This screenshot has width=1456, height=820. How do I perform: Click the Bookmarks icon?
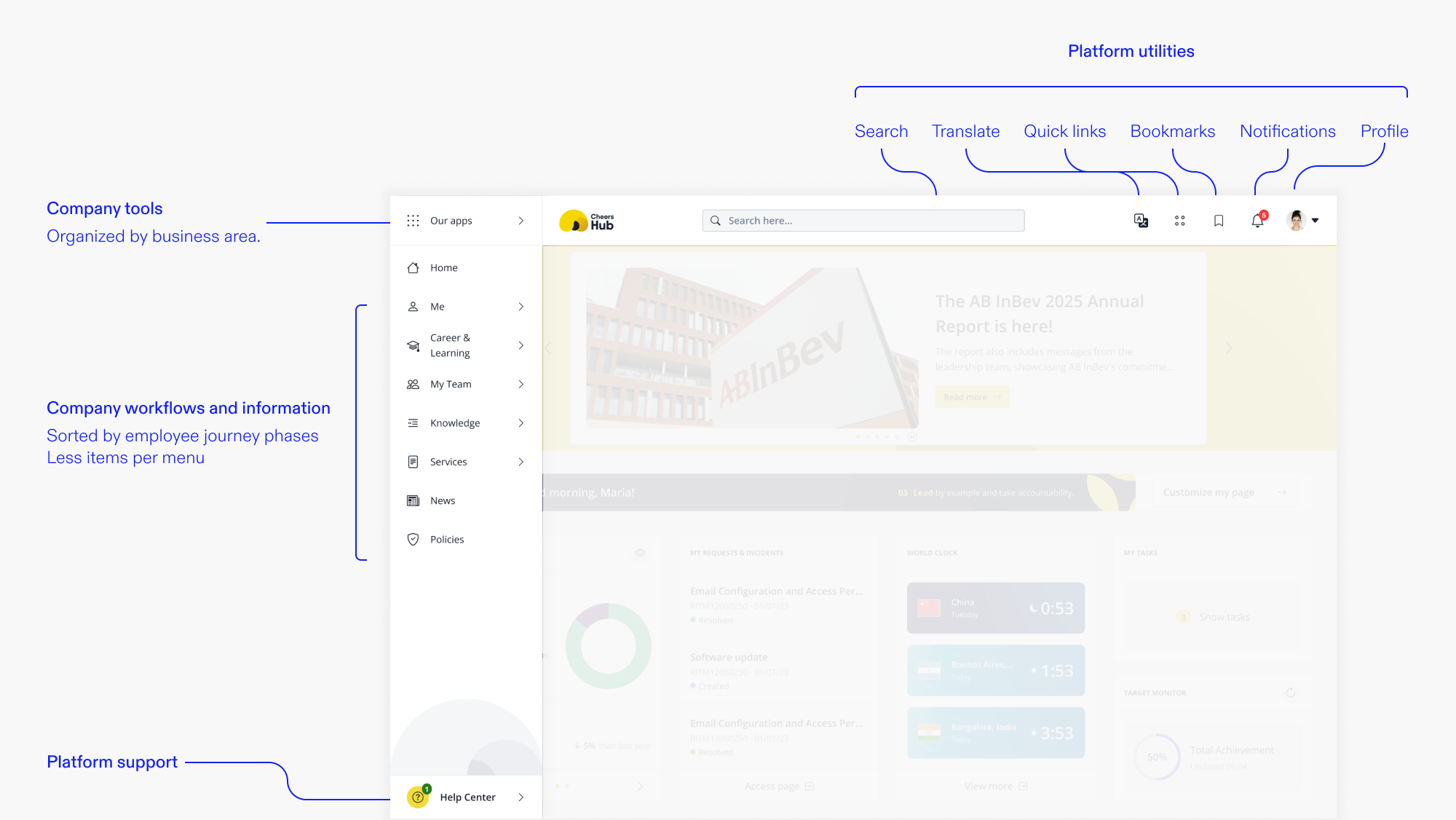pos(1219,221)
